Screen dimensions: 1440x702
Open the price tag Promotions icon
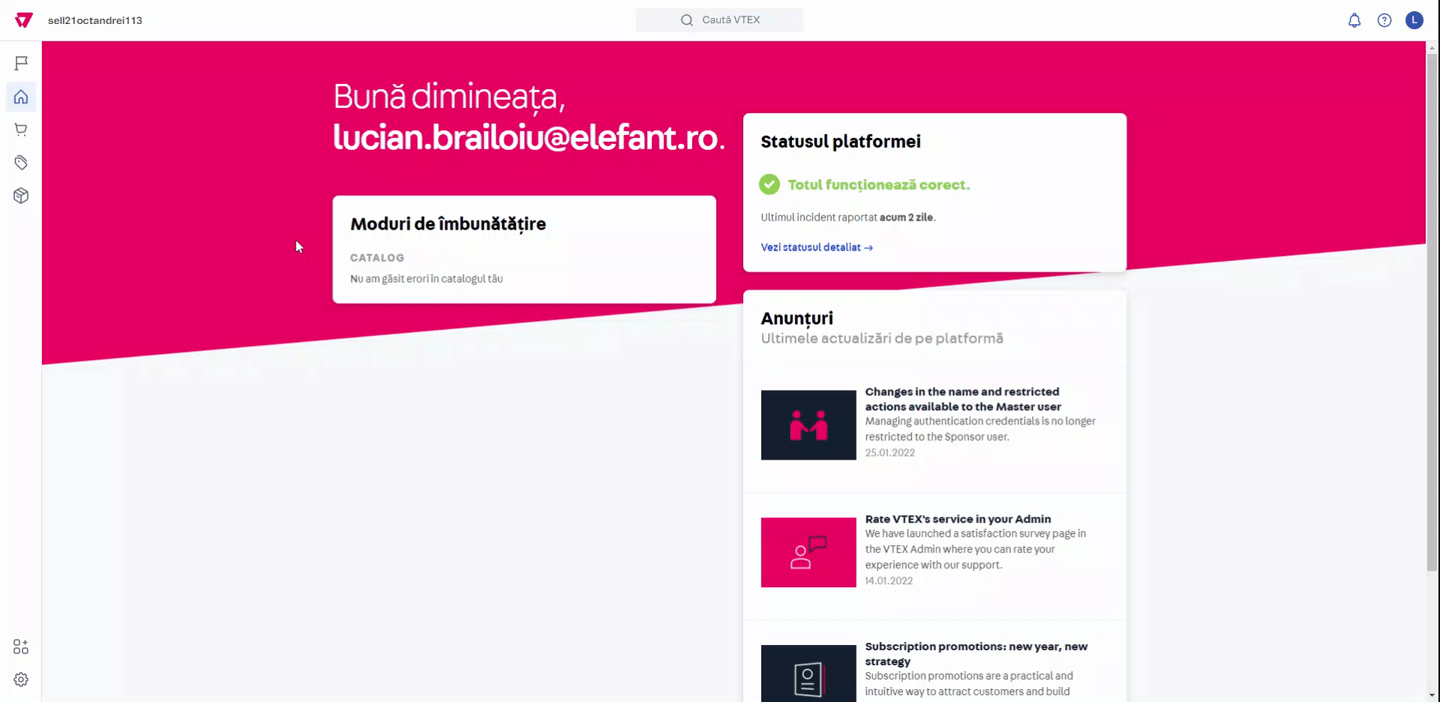pos(21,163)
